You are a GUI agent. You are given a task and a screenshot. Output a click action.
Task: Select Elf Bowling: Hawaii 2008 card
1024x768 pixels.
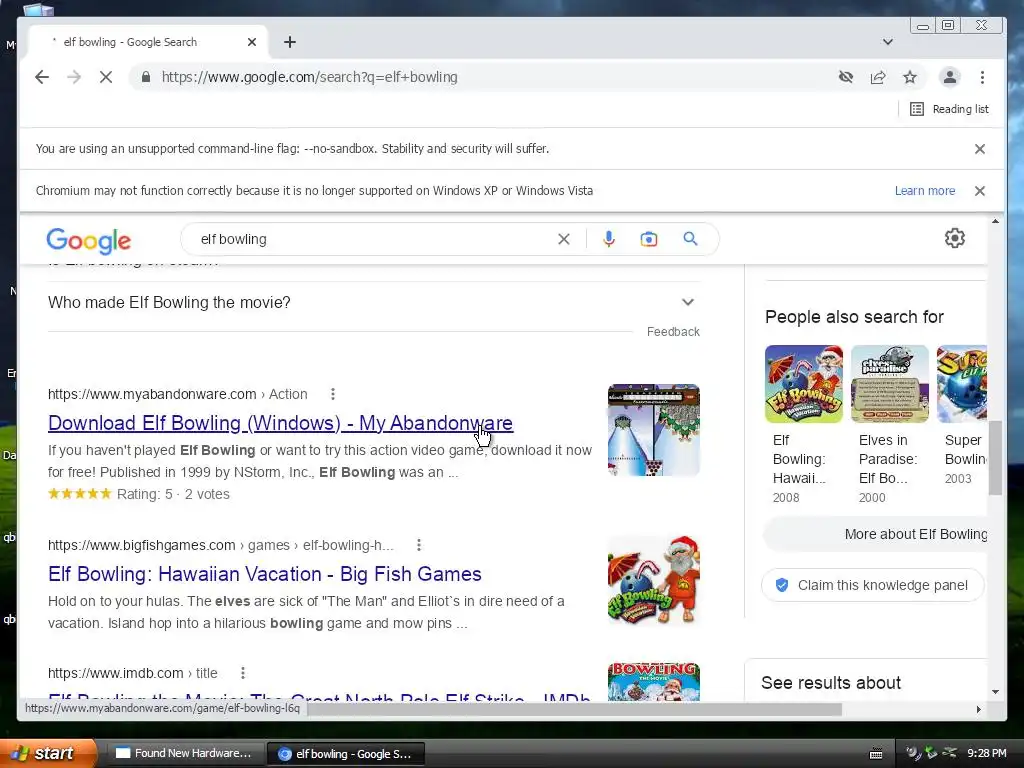tap(804, 425)
